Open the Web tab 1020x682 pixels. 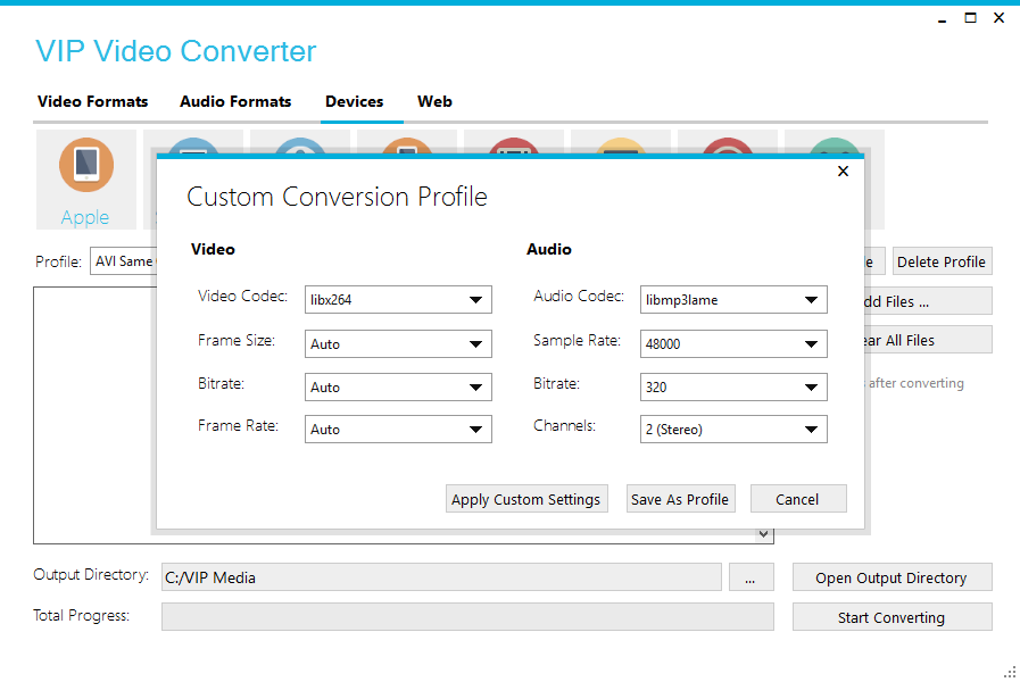tap(435, 102)
